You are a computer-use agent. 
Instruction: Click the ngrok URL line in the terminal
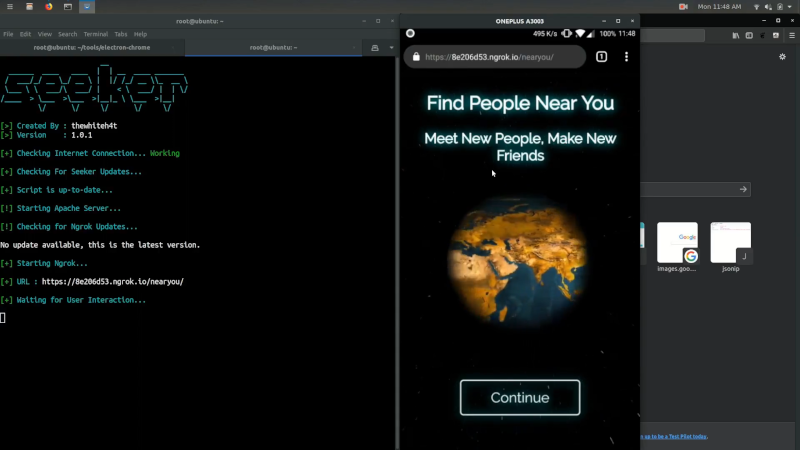click(x=92, y=282)
